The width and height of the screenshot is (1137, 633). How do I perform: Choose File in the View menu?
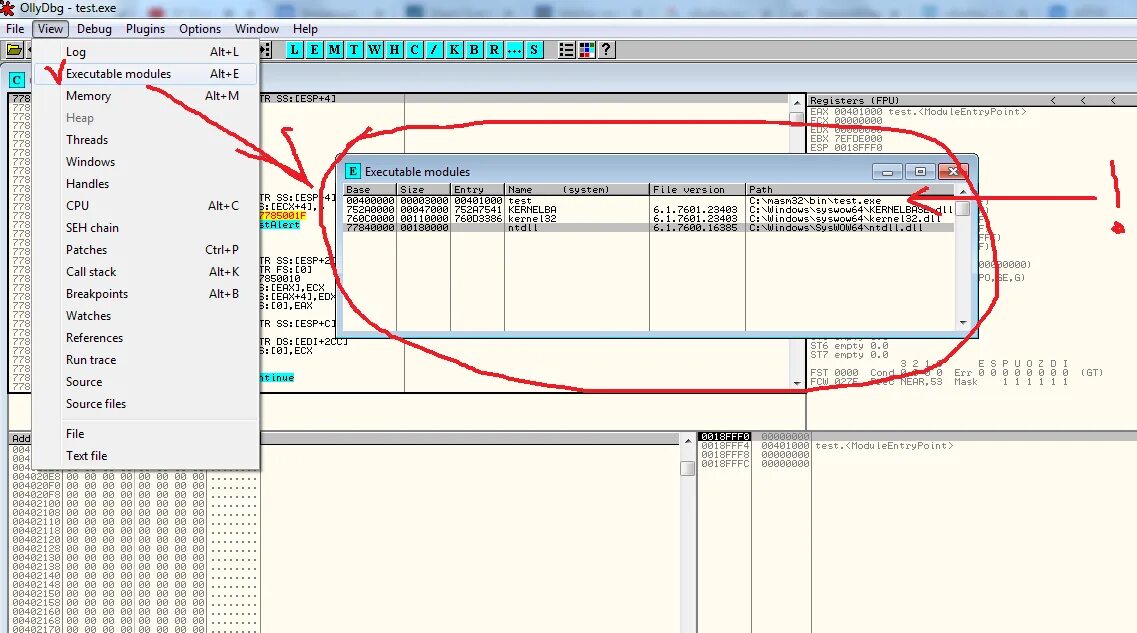point(146,434)
